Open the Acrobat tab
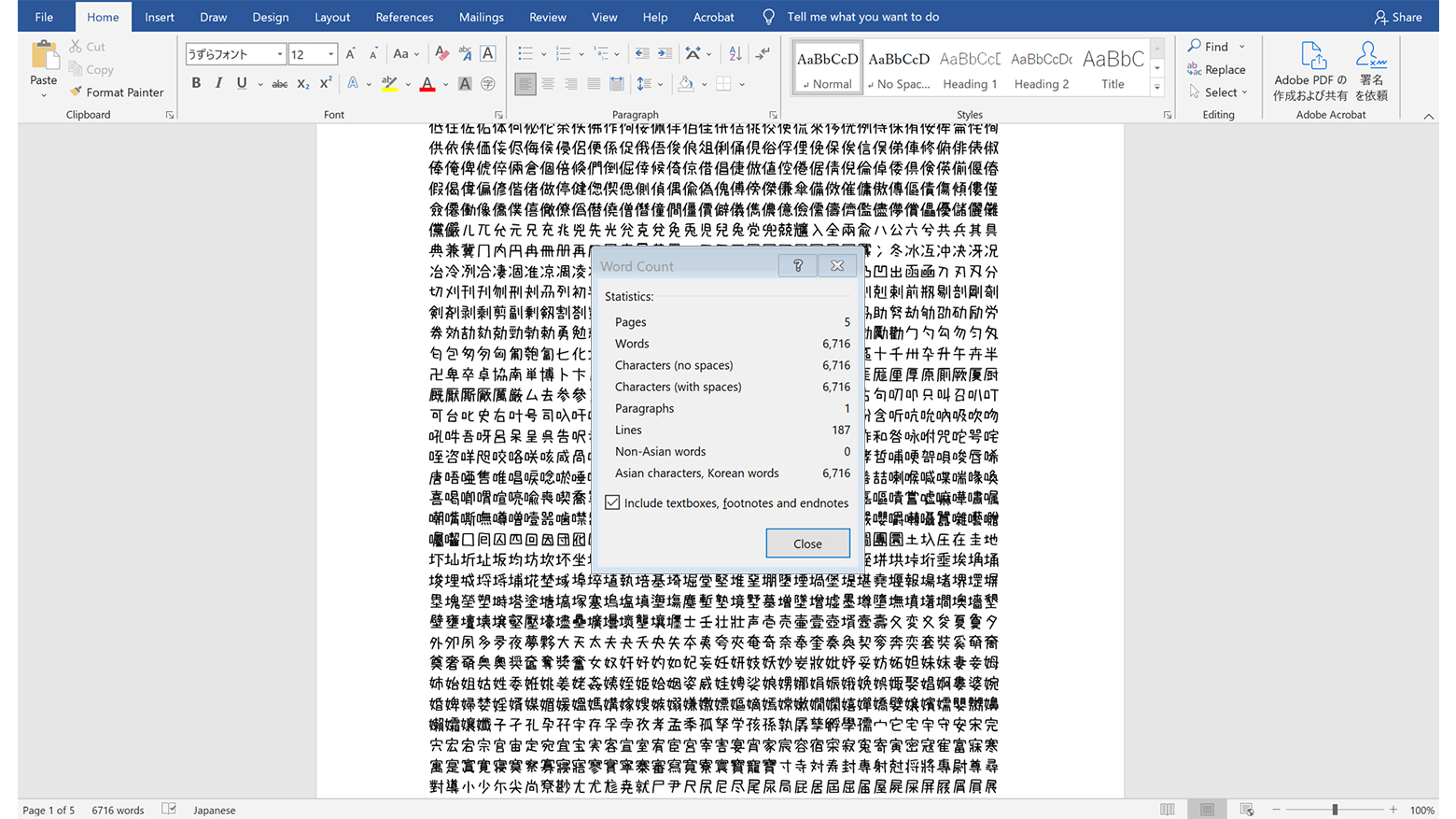Viewport: 1456px width, 819px height. pyautogui.click(x=714, y=17)
